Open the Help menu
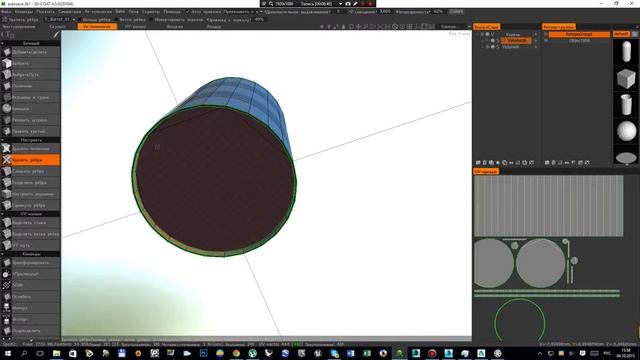 172,12
